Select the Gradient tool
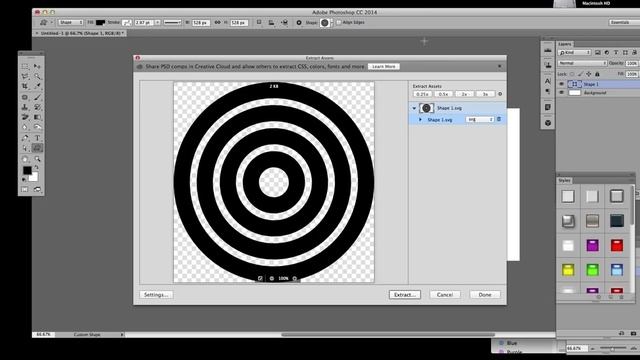 pos(37,117)
